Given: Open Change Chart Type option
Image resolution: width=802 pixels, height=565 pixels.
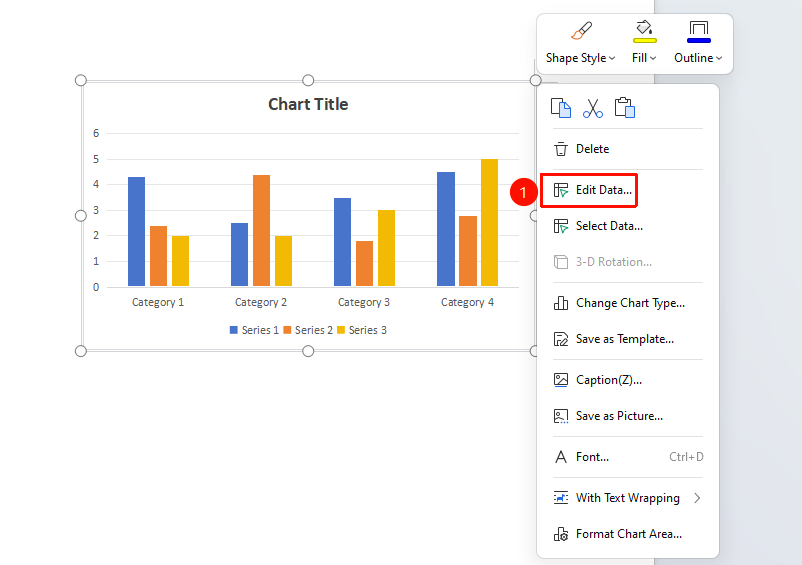Looking at the screenshot, I should [x=628, y=303].
